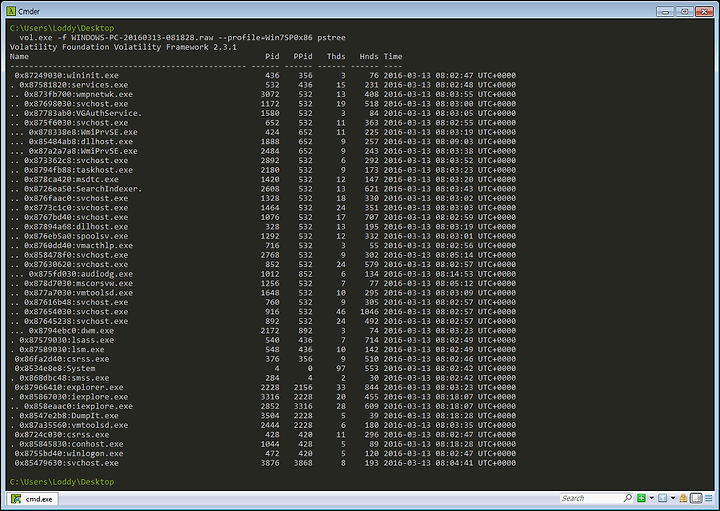Viewport: 720px width, 511px height.
Task: Click the Pid column header
Action: (x=272, y=56)
